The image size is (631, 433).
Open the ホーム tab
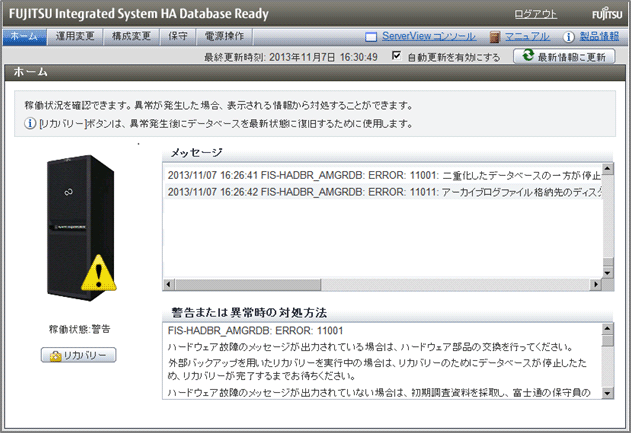[x=25, y=37]
